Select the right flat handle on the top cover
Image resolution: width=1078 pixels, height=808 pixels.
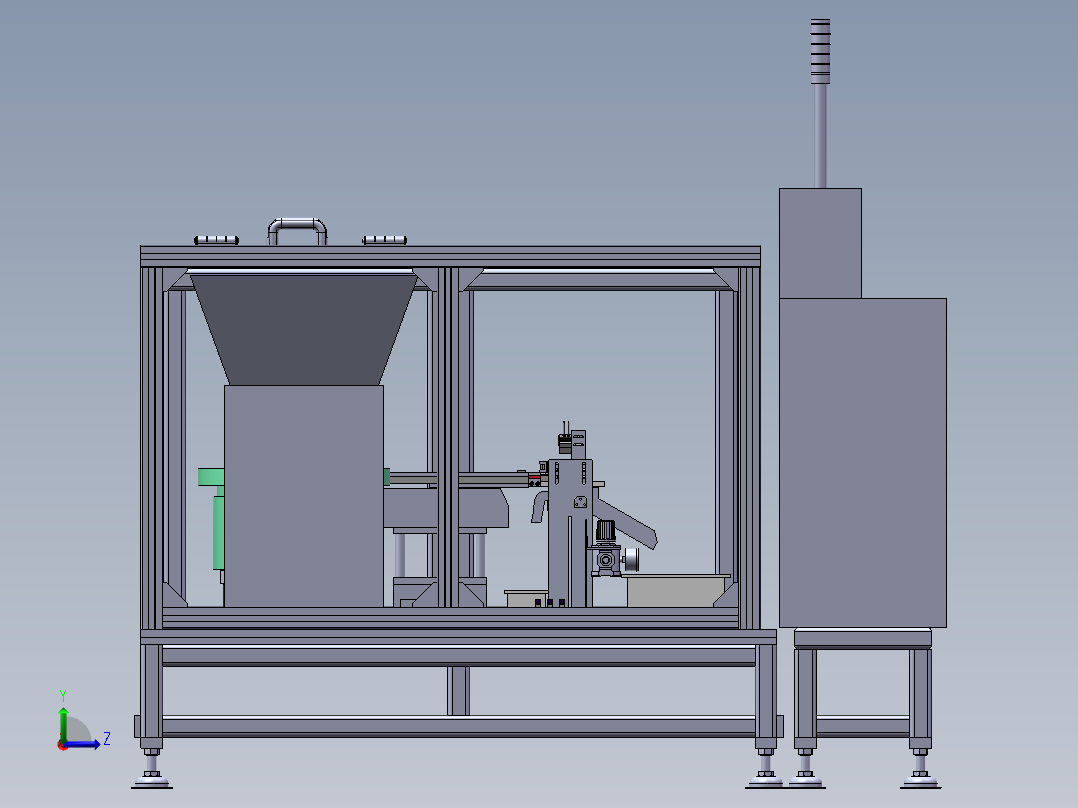click(384, 240)
